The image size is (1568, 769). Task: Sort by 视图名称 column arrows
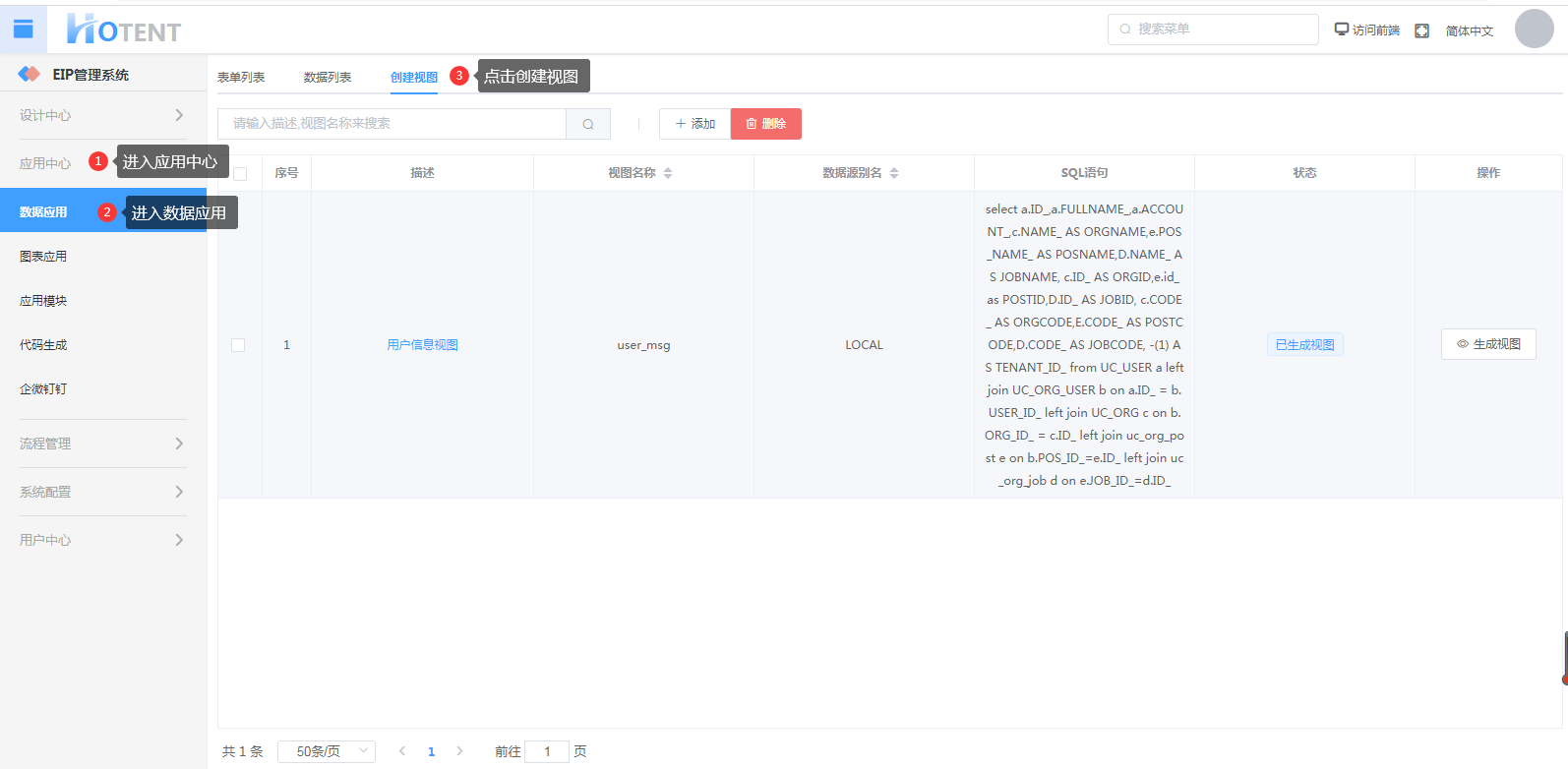point(668,173)
